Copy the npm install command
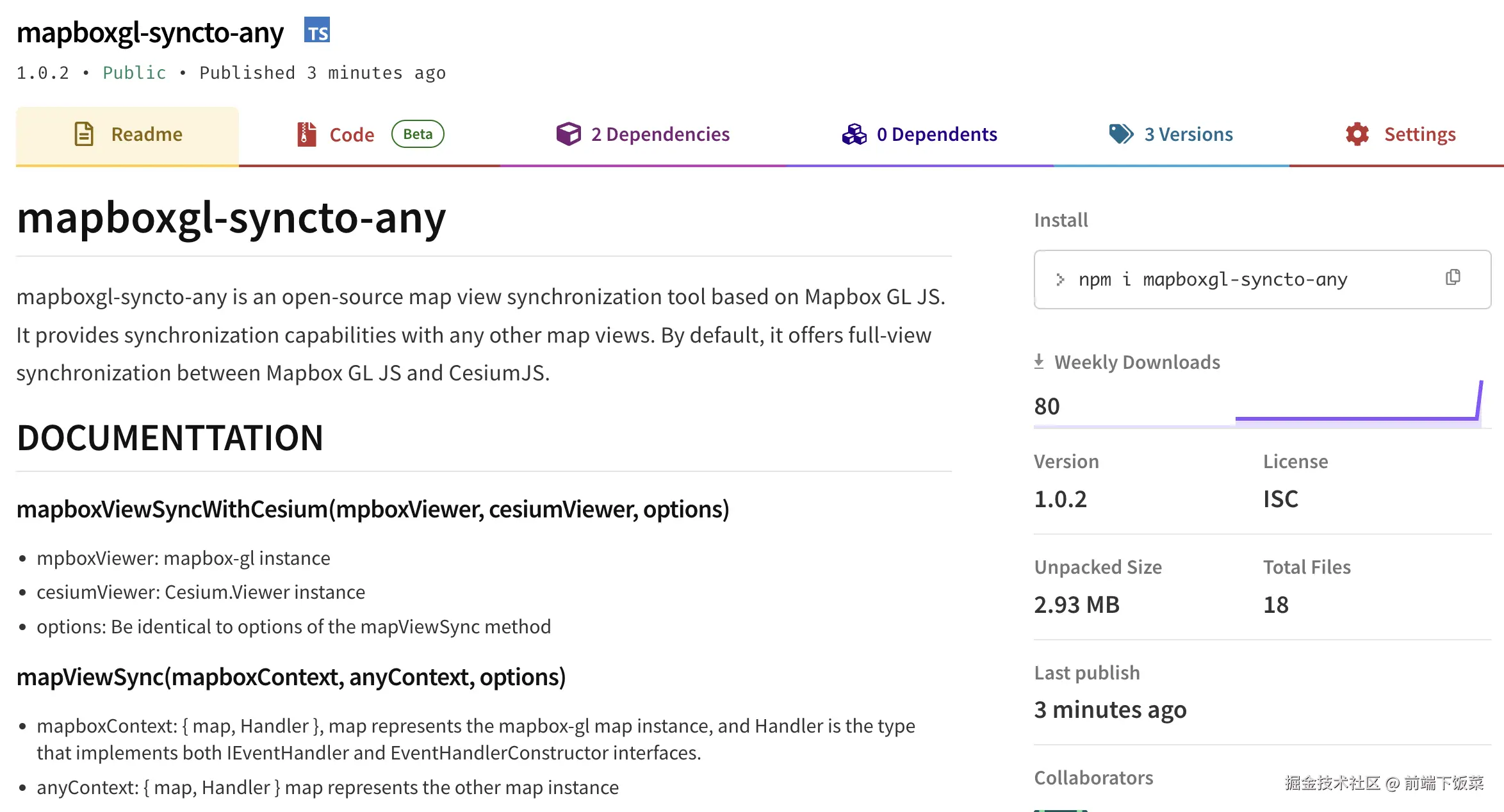This screenshot has height=812, width=1504. [1453, 277]
